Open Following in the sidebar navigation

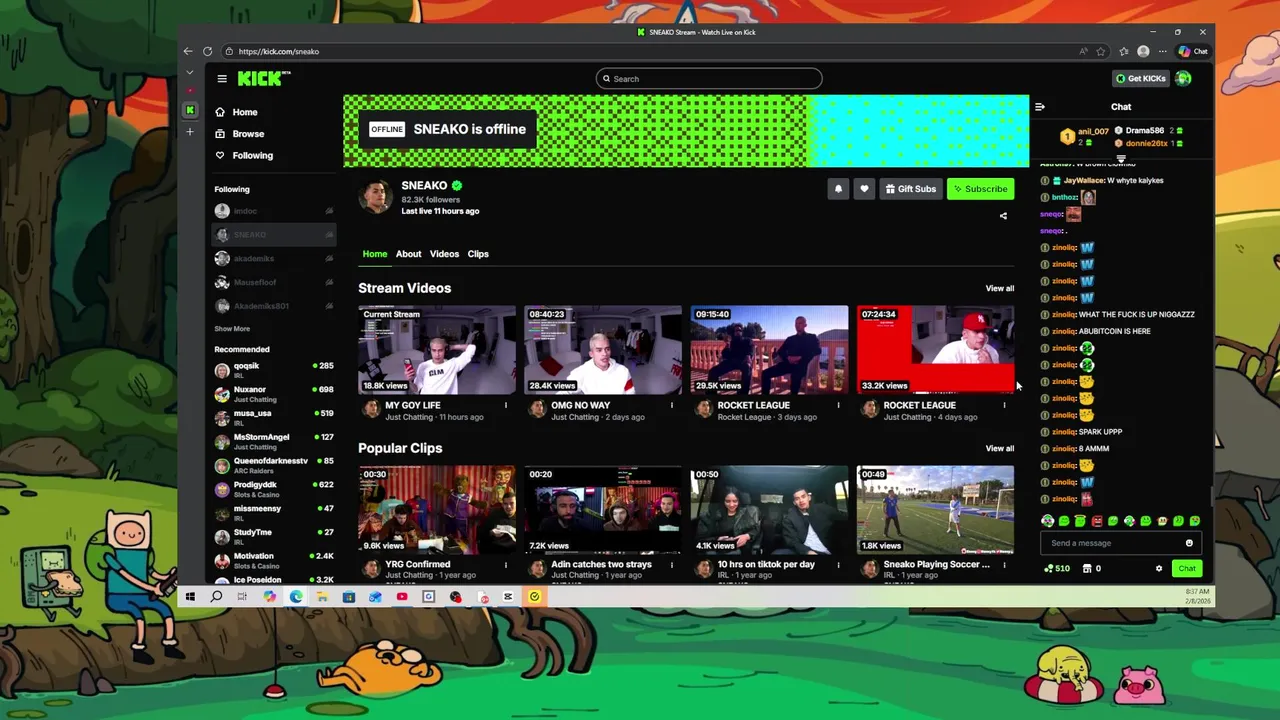tap(244, 156)
